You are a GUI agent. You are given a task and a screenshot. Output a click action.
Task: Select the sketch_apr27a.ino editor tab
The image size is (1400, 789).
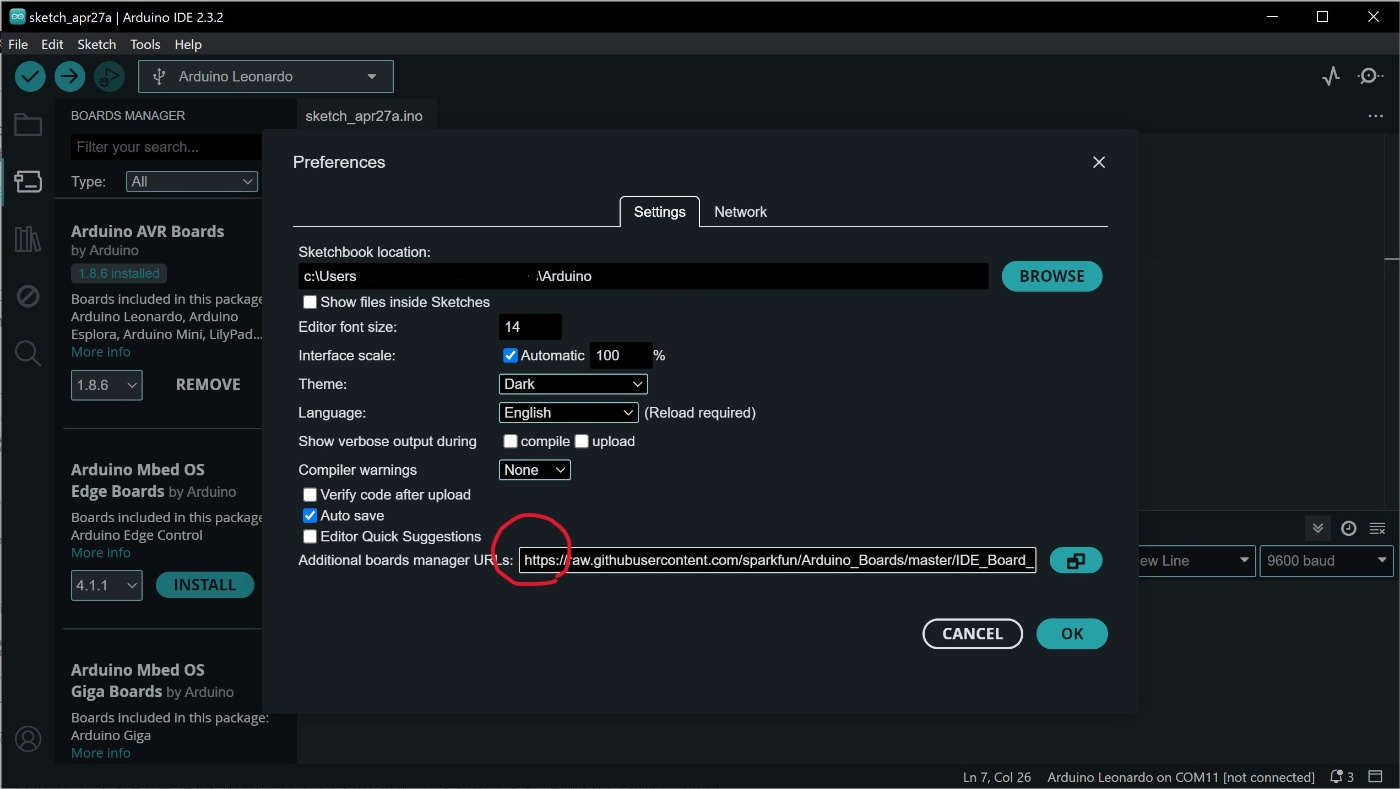pos(364,116)
